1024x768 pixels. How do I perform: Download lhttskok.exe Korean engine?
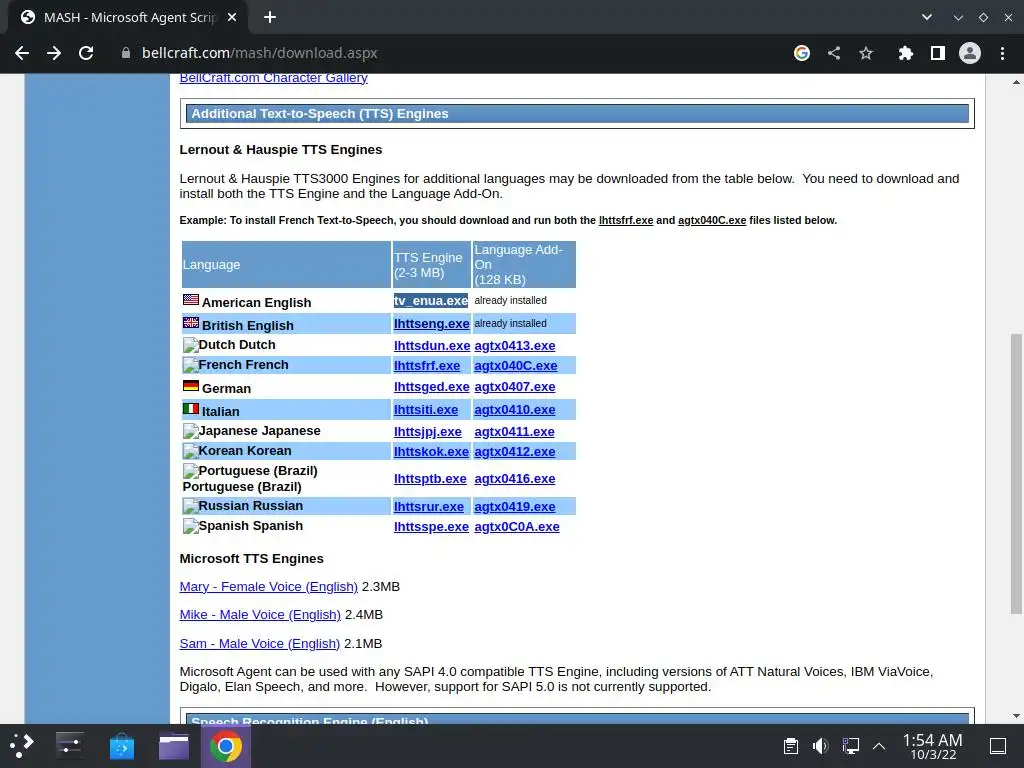(431, 451)
